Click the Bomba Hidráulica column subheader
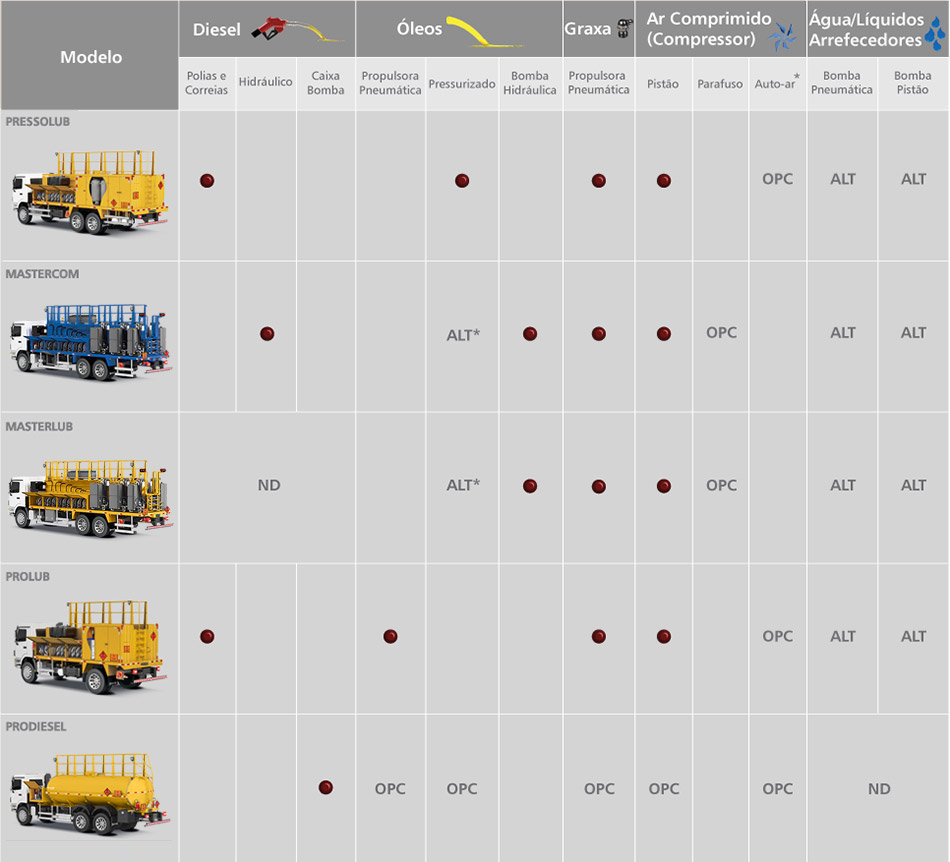 point(530,83)
